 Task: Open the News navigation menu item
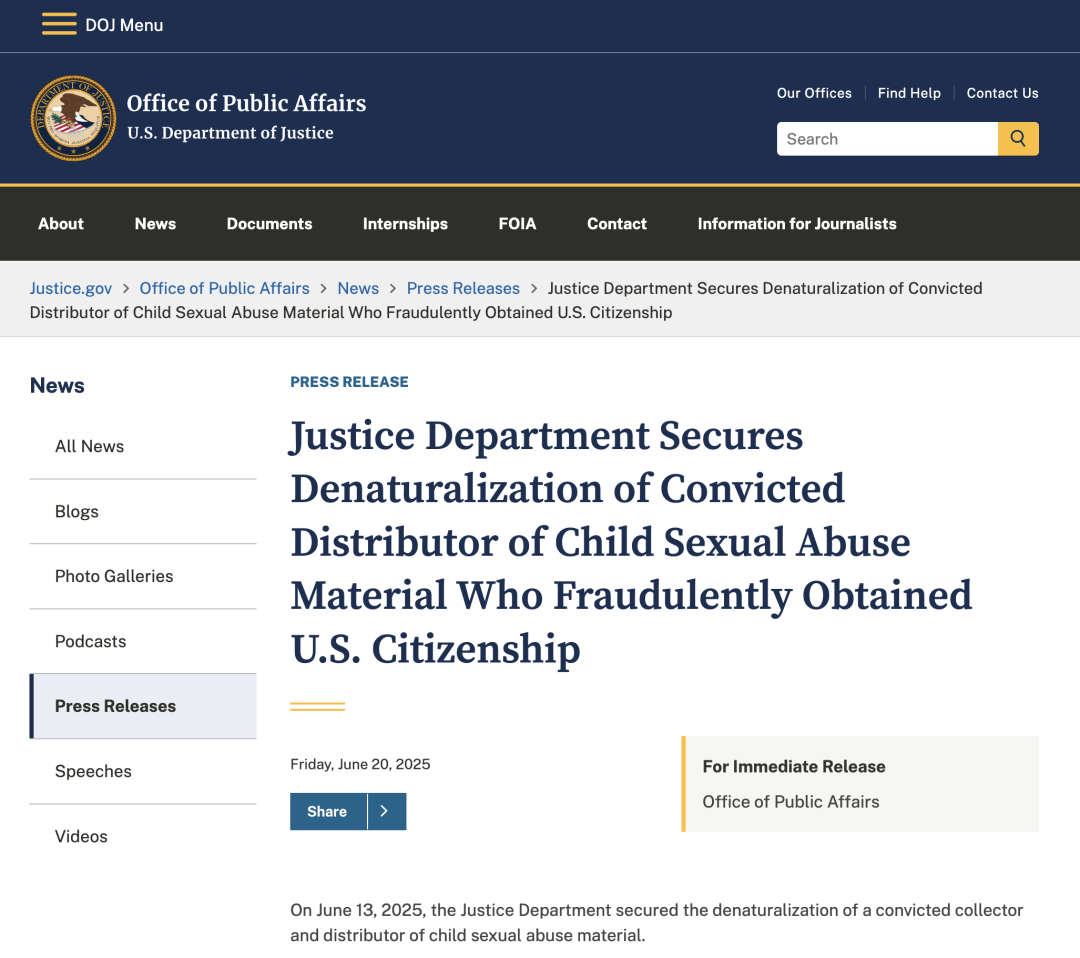(155, 224)
